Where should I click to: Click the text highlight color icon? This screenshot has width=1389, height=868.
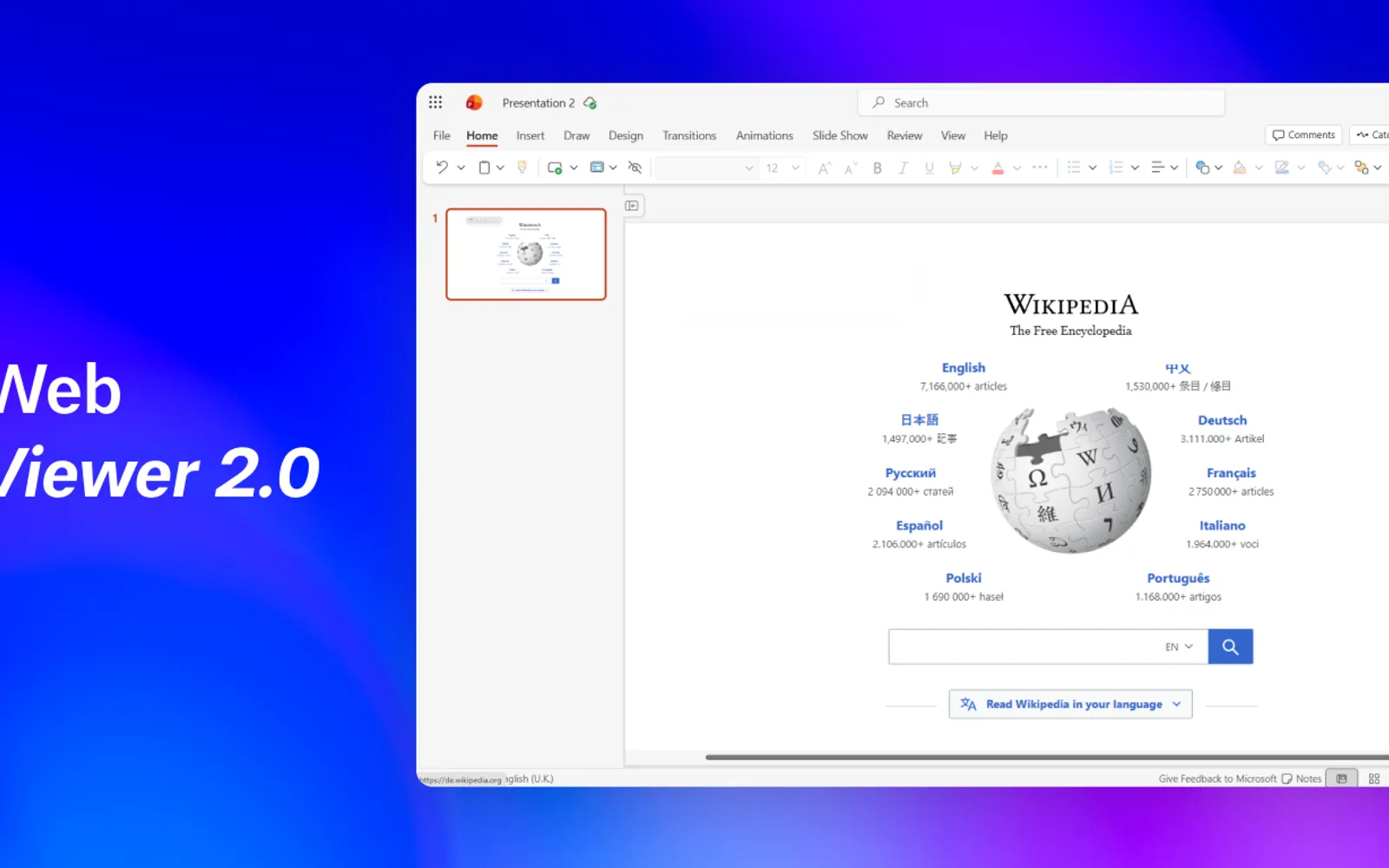pos(955,168)
